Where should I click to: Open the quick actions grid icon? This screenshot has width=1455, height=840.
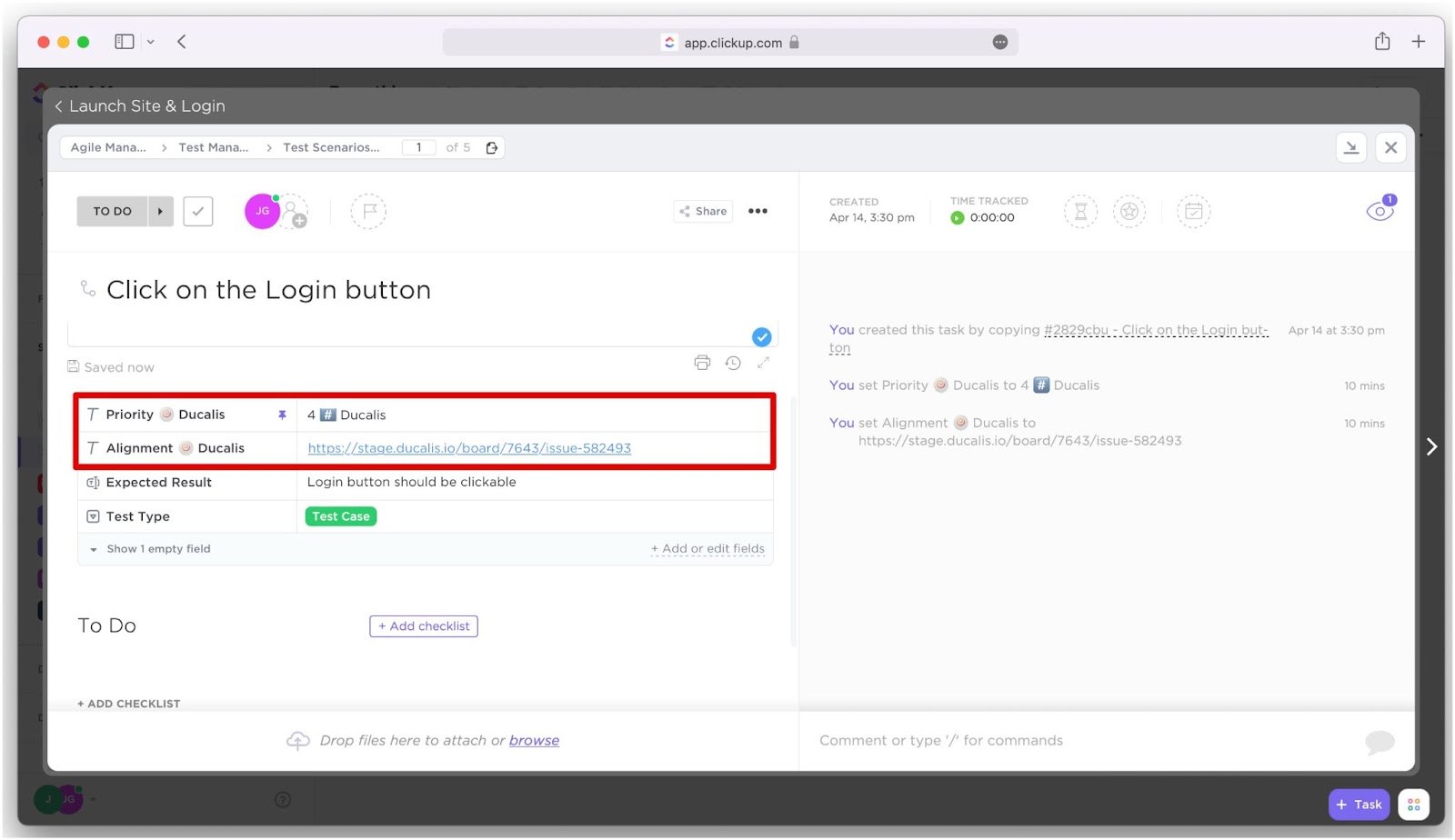(1413, 805)
